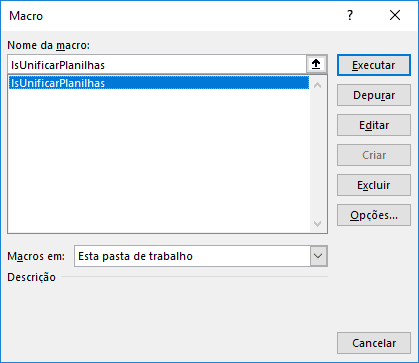Viewport: 419px width, 363px height.
Task: Click the collapse-dialog arrow beside macro name
Action: point(316,64)
